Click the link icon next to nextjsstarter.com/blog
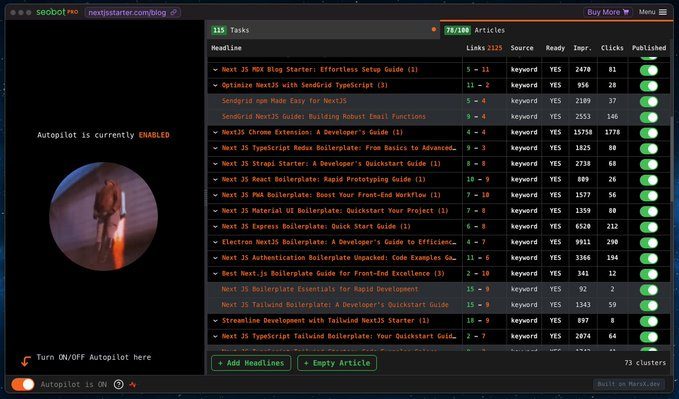This screenshot has height=399, width=679. (x=174, y=13)
